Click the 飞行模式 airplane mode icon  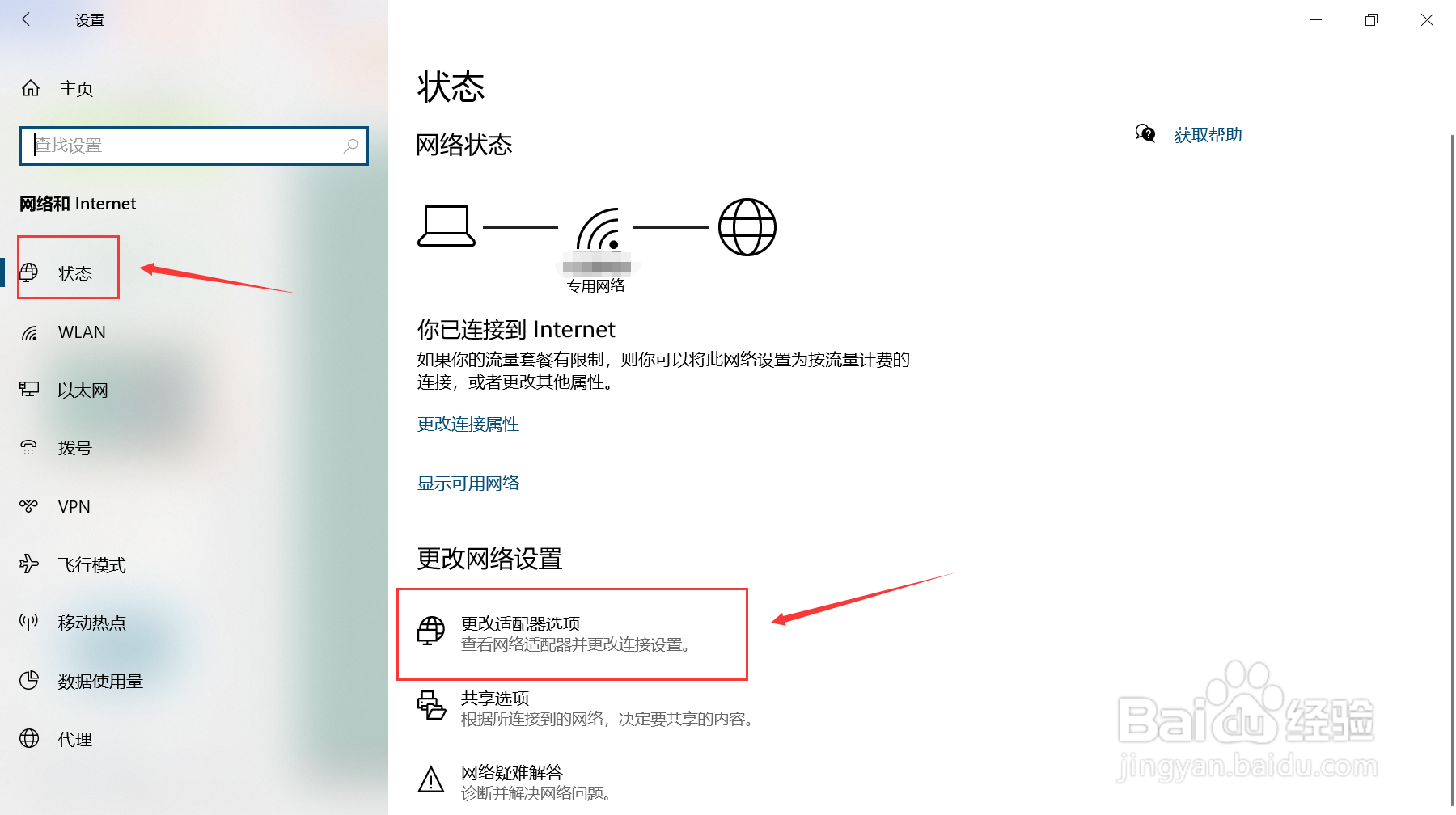(29, 564)
